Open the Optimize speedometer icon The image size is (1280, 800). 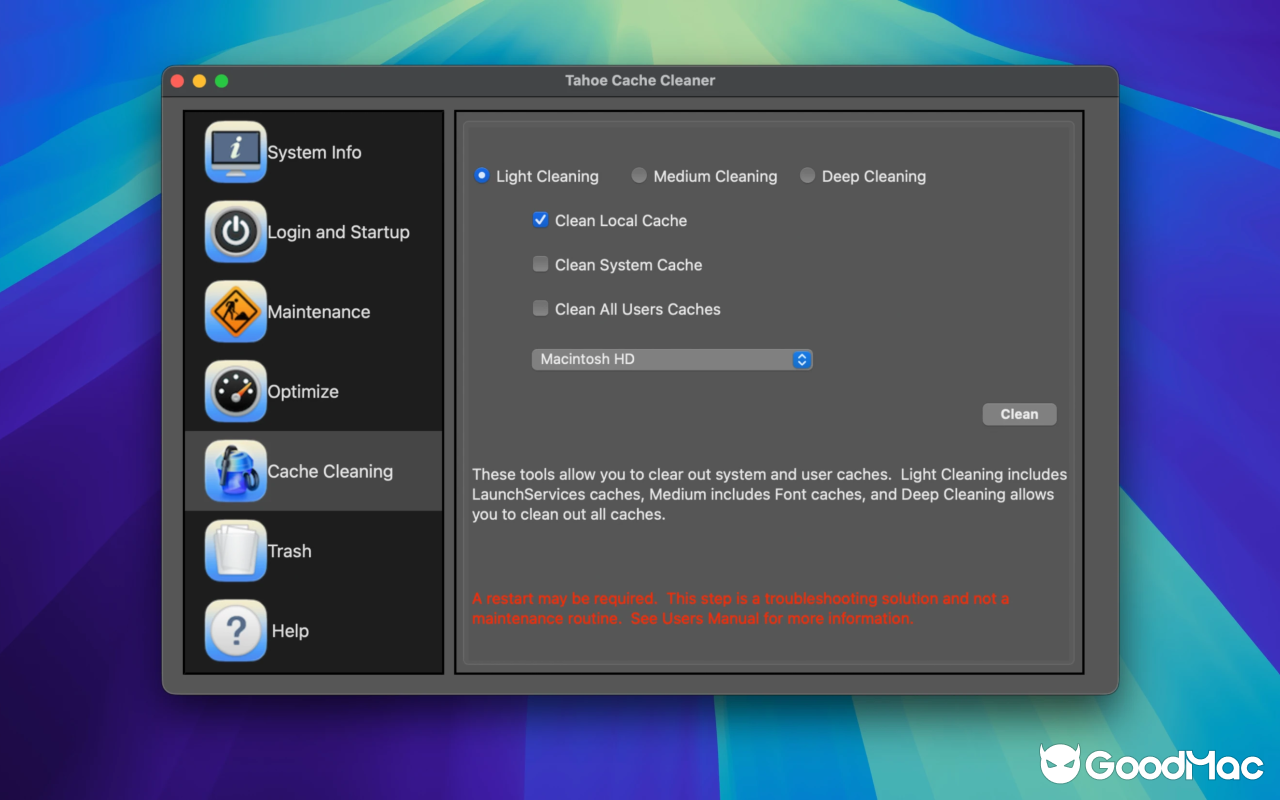pyautogui.click(x=235, y=391)
